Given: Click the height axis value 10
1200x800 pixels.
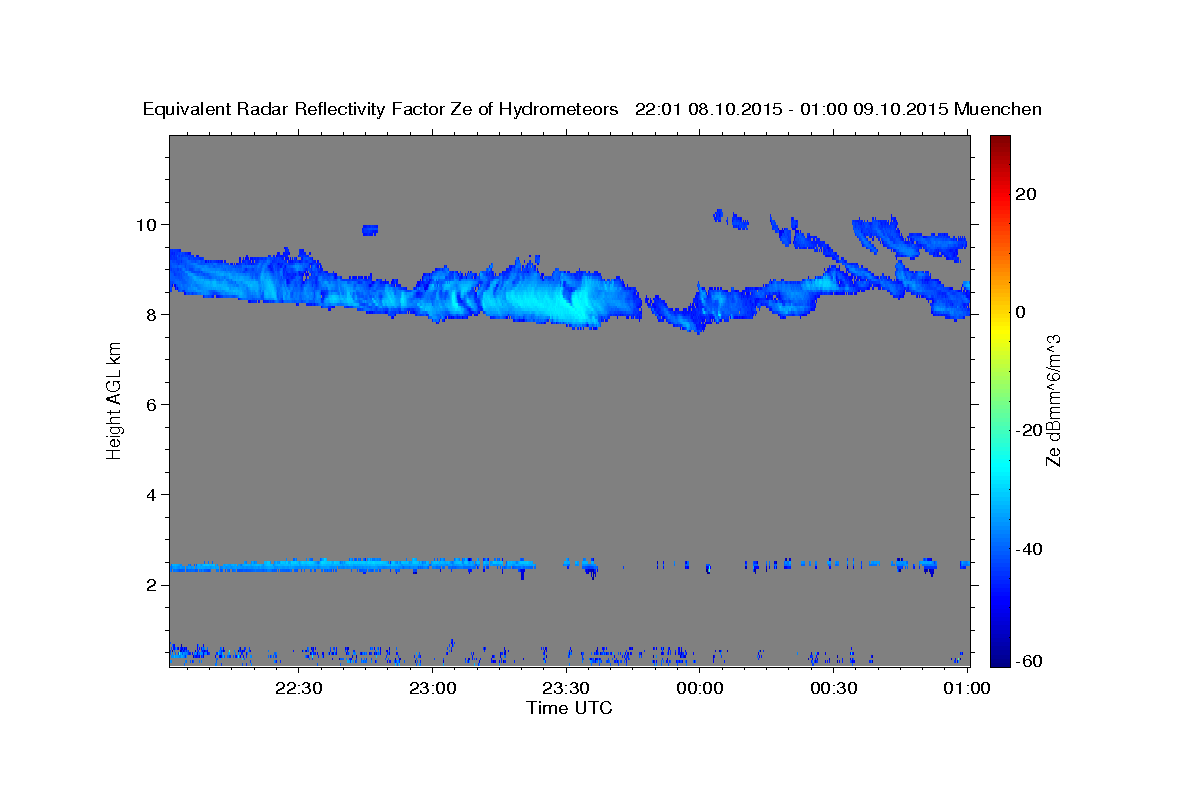Looking at the screenshot, I should pos(148,224).
